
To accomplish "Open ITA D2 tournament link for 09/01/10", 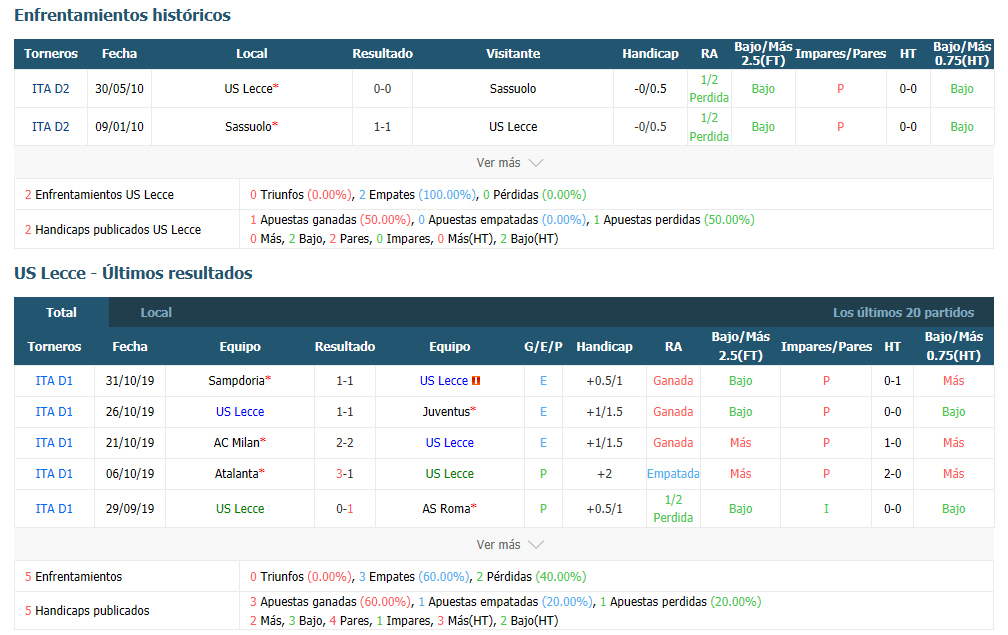I will (51, 127).
